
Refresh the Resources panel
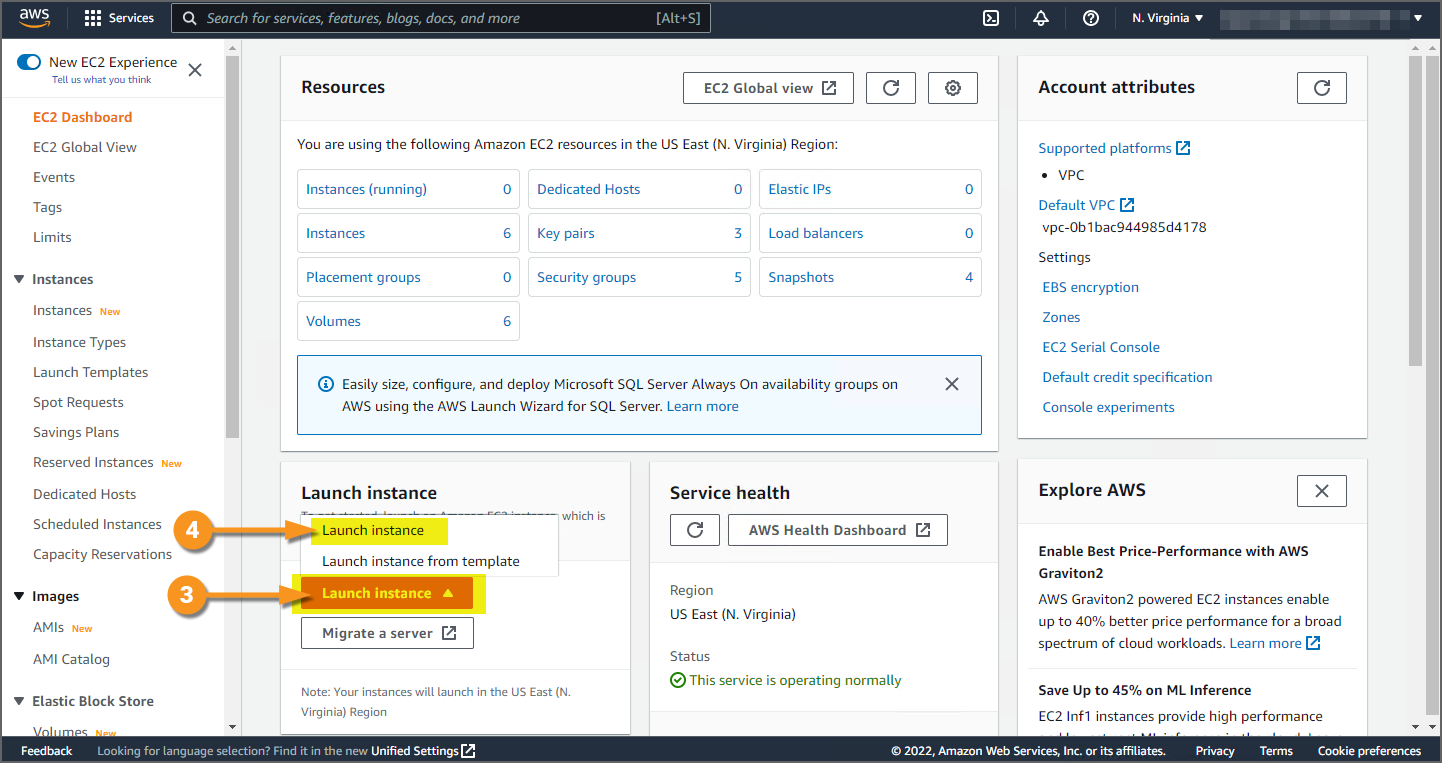click(x=890, y=88)
